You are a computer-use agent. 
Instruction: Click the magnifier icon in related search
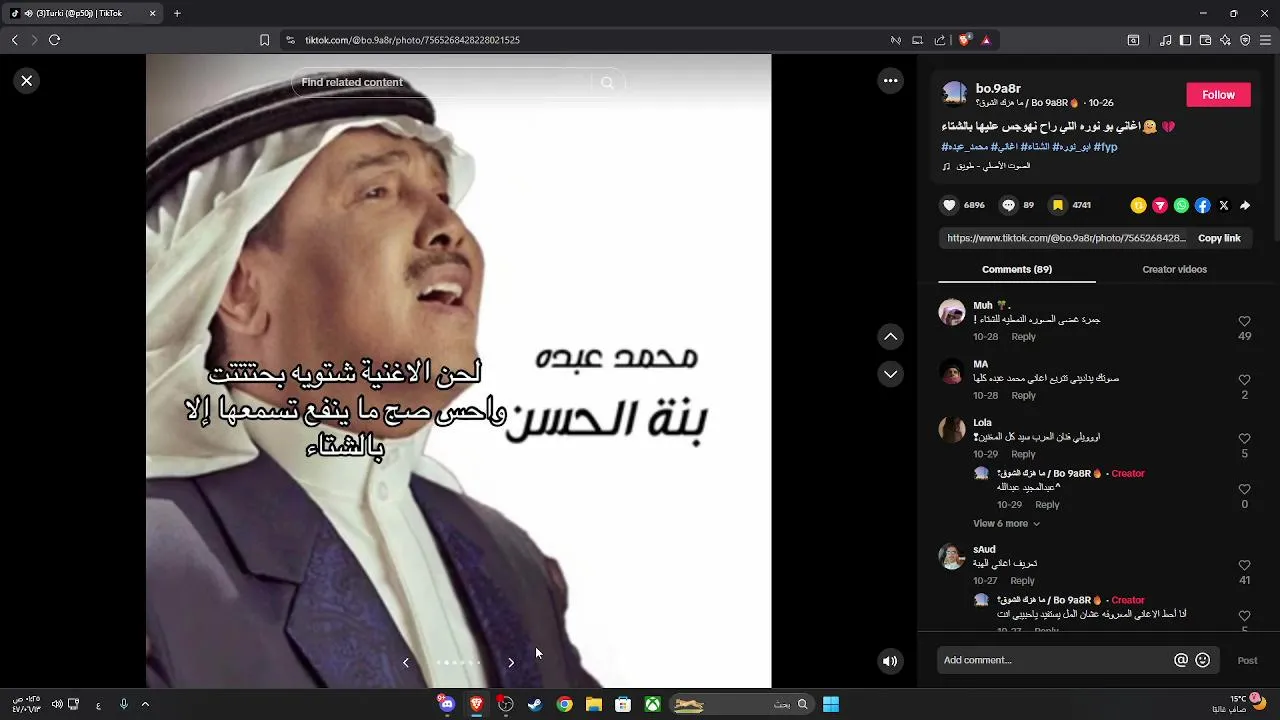click(x=607, y=83)
